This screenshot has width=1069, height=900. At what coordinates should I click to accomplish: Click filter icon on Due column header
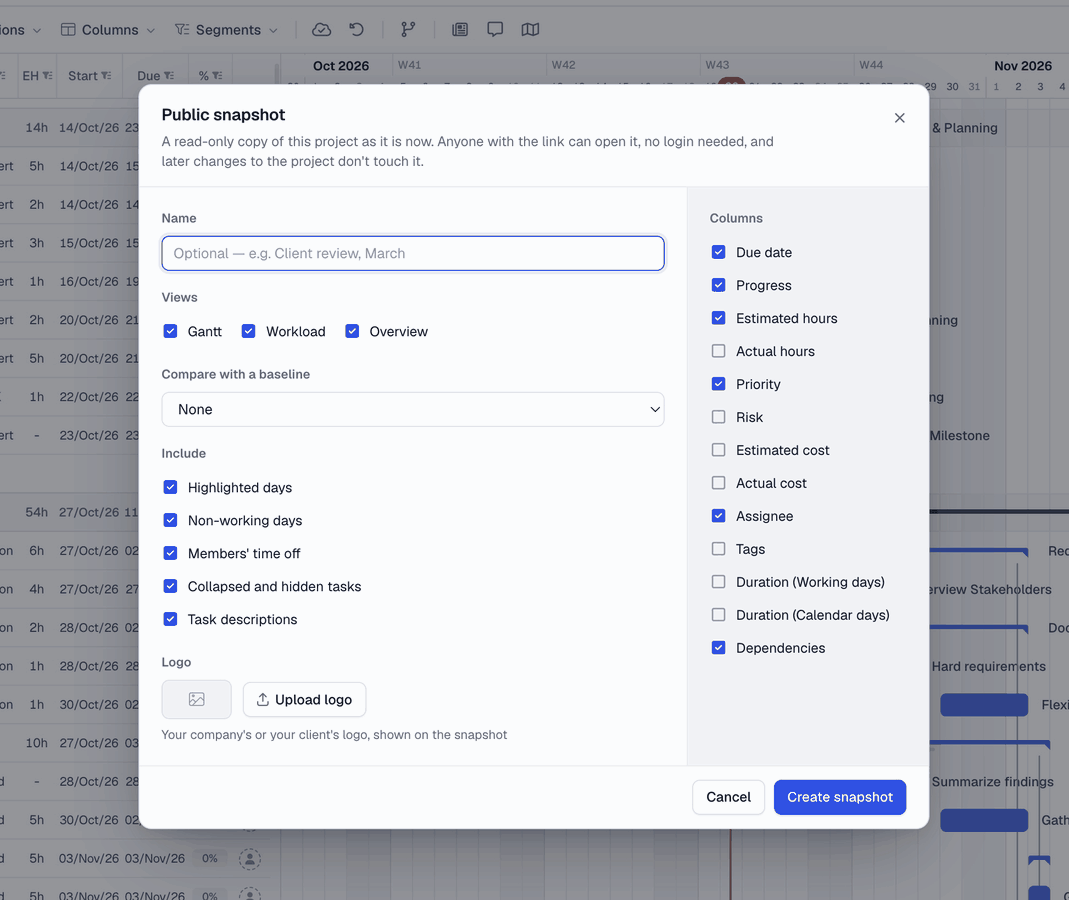[x=169, y=76]
